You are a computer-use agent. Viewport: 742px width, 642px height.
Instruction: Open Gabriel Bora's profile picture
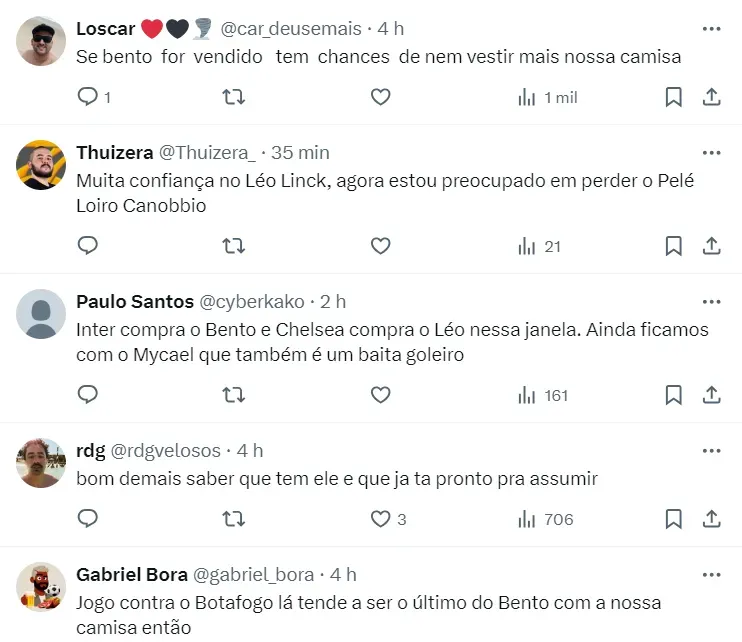(x=42, y=587)
